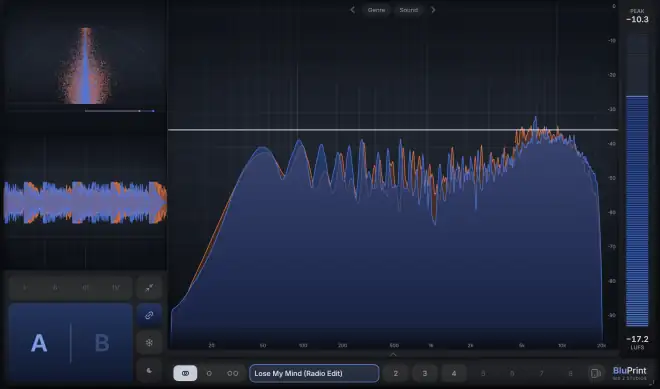Select Roman numeral II snapshot
660x389 pixels.
click(x=55, y=288)
